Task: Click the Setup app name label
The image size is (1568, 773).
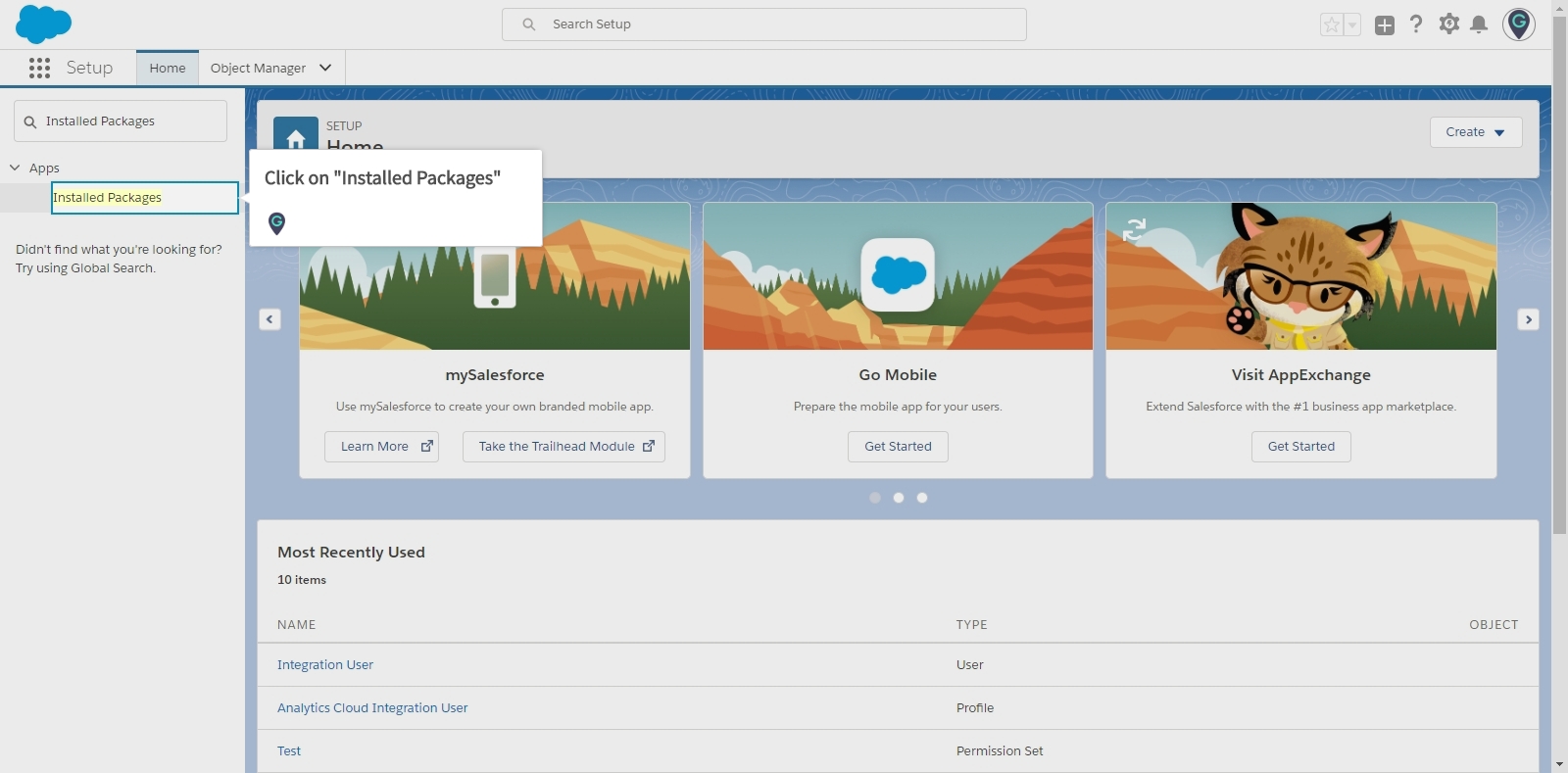Action: tap(89, 68)
